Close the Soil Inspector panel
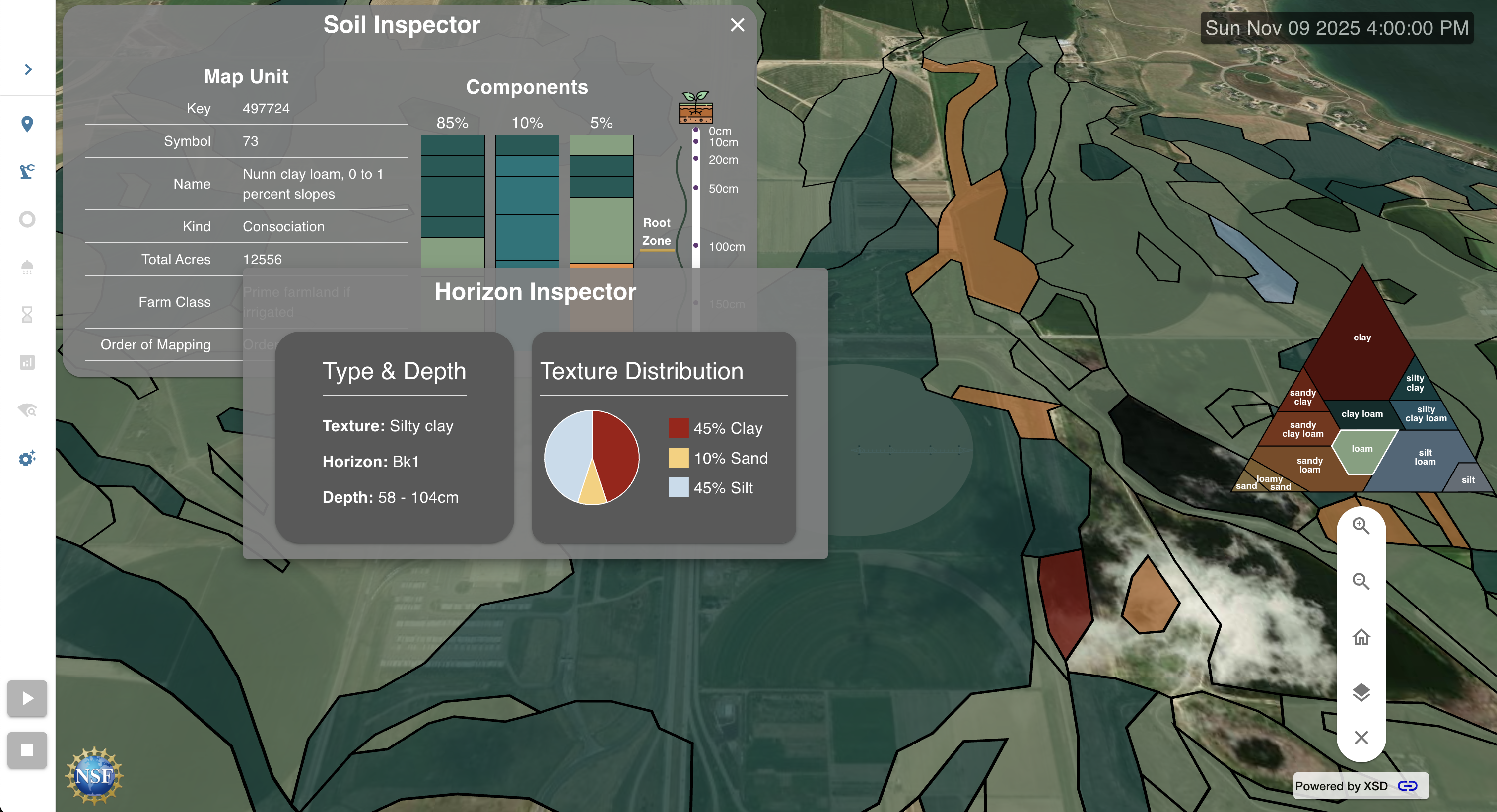The image size is (1497, 812). point(737,25)
